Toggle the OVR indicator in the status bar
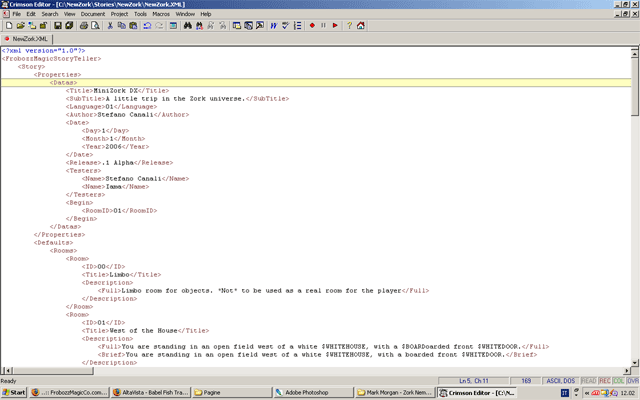Viewport: 640px width, 400px height. pyautogui.click(x=633, y=381)
